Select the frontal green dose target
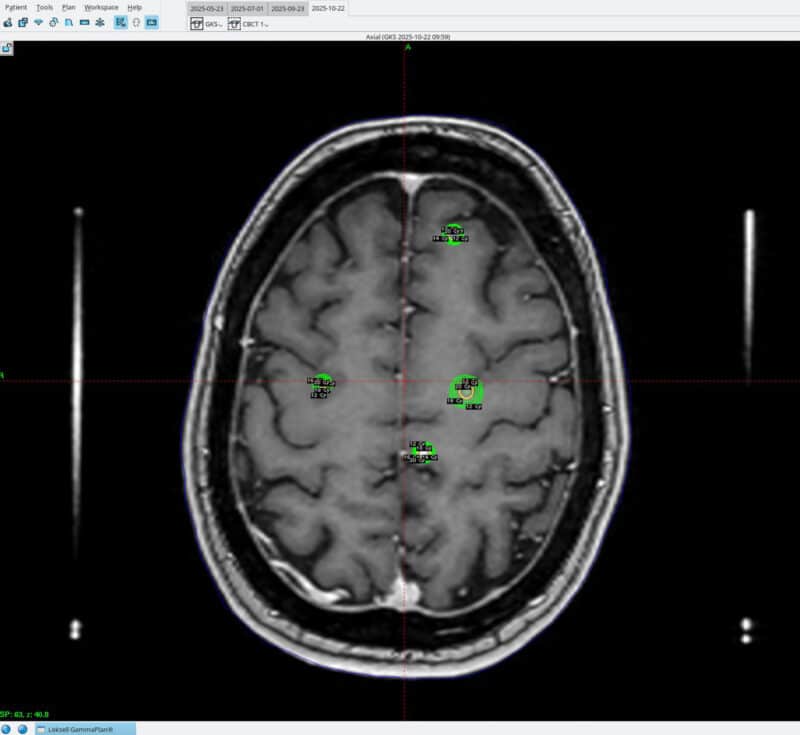This screenshot has width=800, height=735. click(453, 234)
